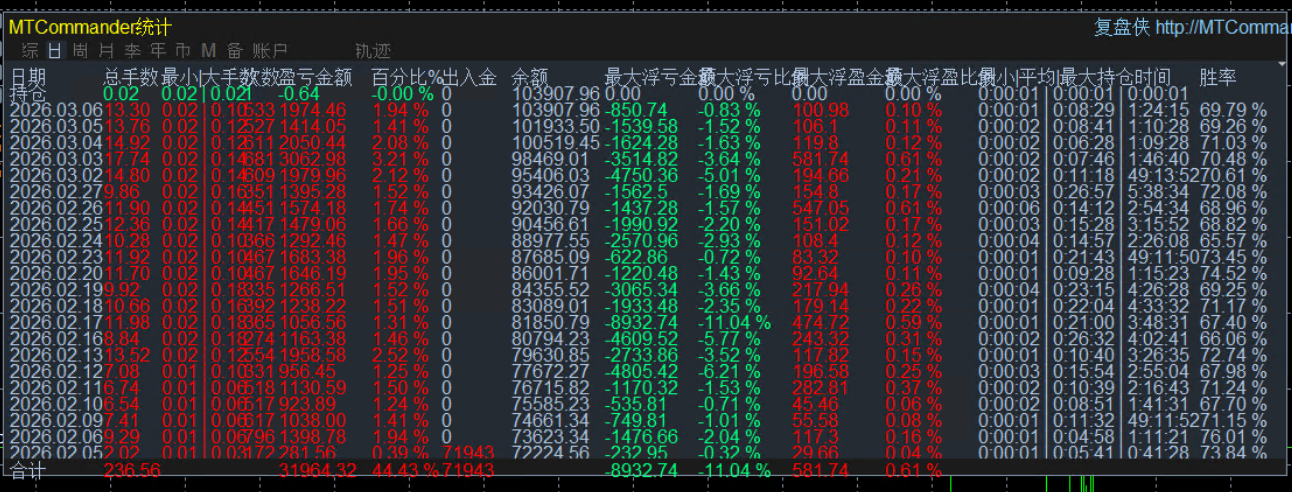Open the http://MTCommander link
This screenshot has height=492, width=1292.
point(1223,27)
